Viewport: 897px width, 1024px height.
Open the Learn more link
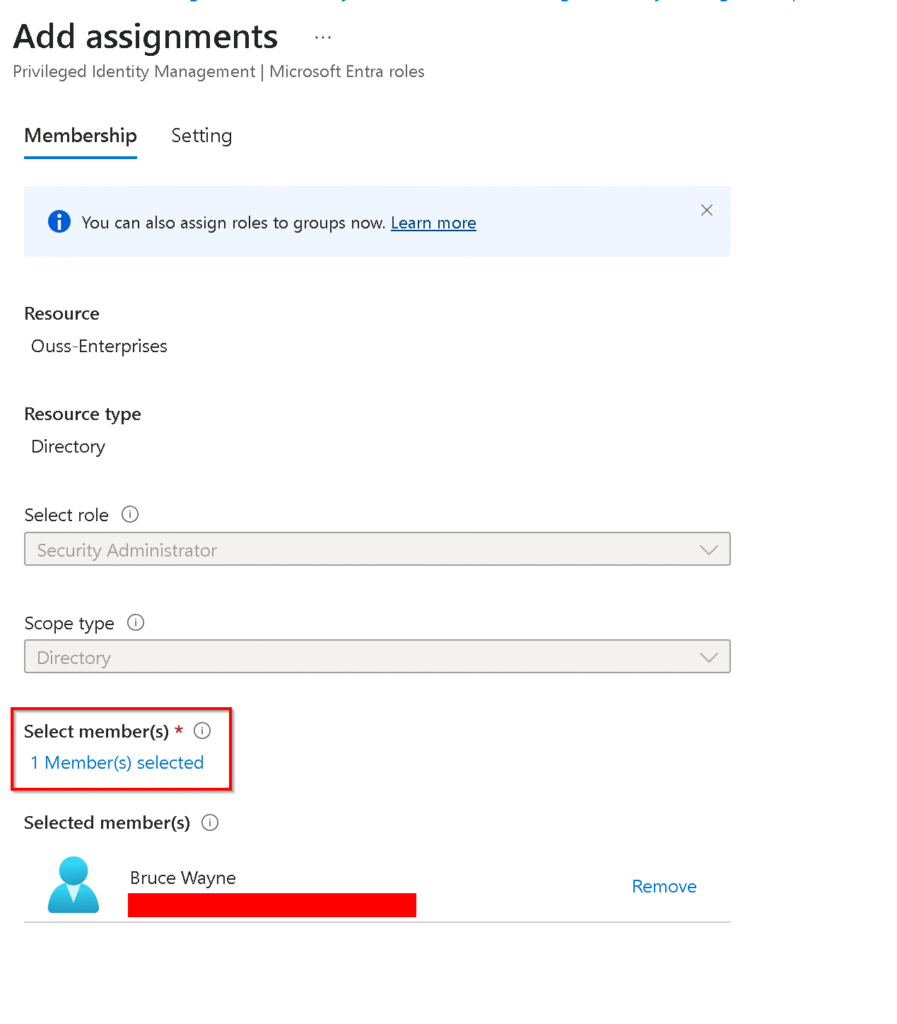point(433,223)
